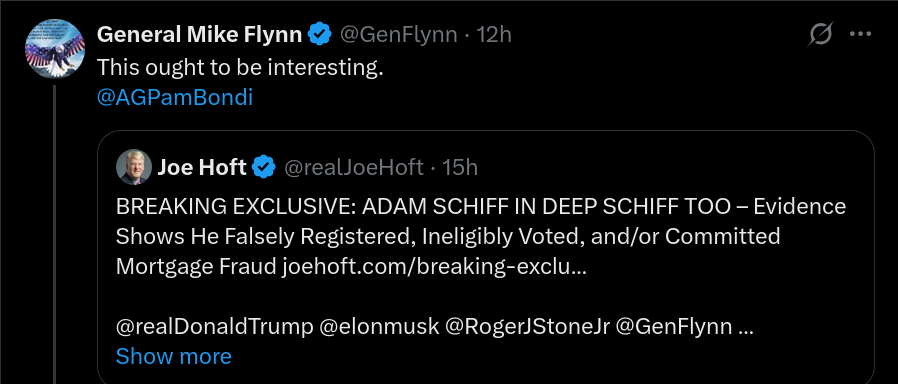
Task: Click General Mike Flynn's verified badge
Action: (320, 35)
